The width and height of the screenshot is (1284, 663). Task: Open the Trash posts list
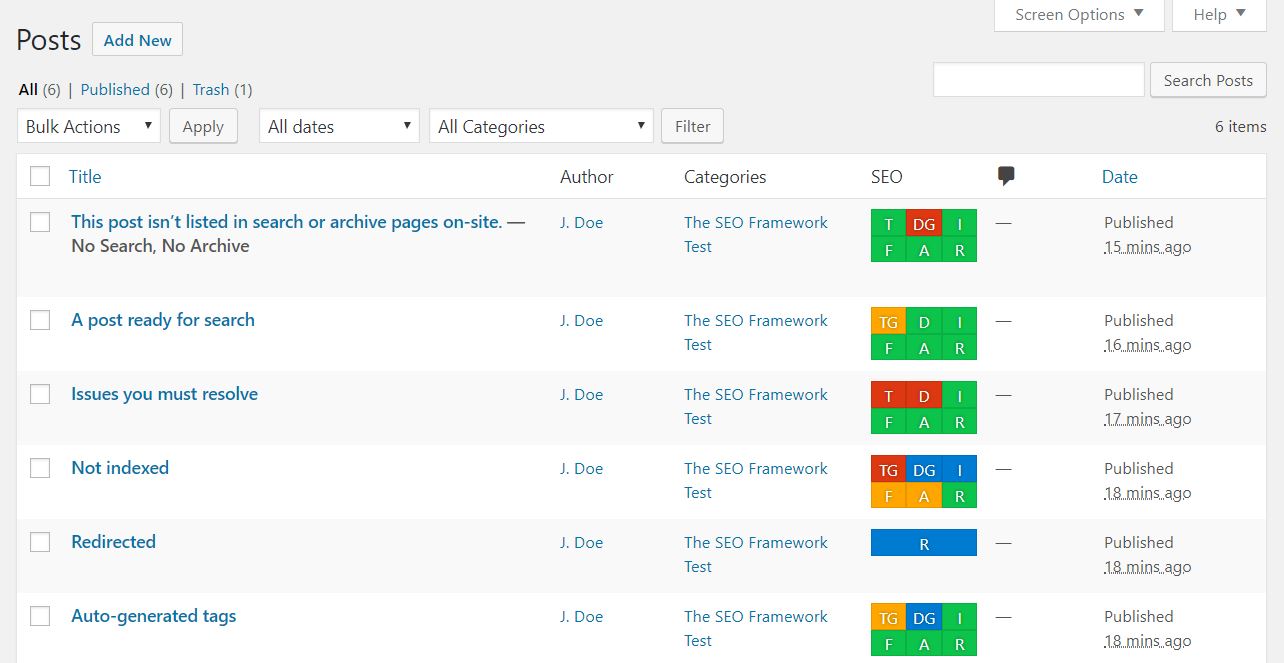pyautogui.click(x=210, y=89)
